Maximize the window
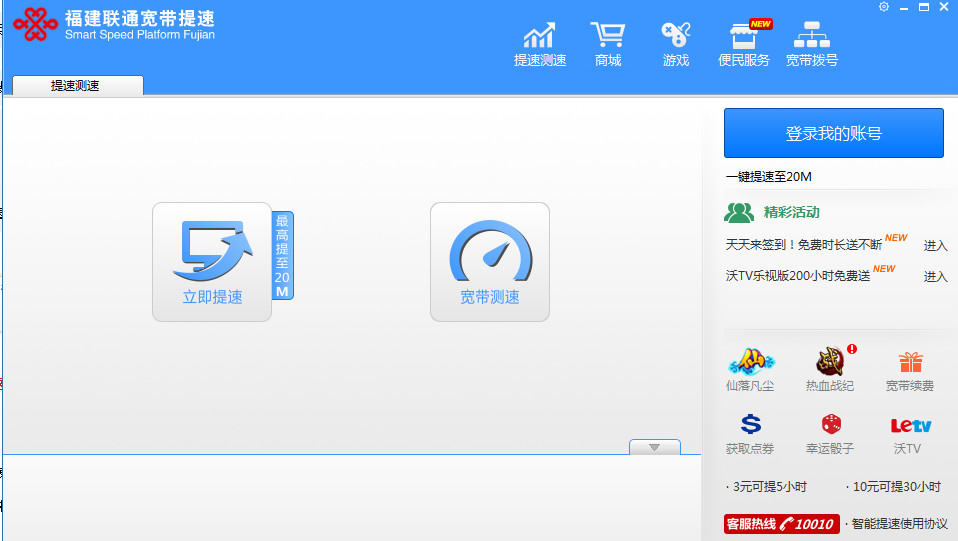Image resolution: width=958 pixels, height=541 pixels. pyautogui.click(x=924, y=7)
